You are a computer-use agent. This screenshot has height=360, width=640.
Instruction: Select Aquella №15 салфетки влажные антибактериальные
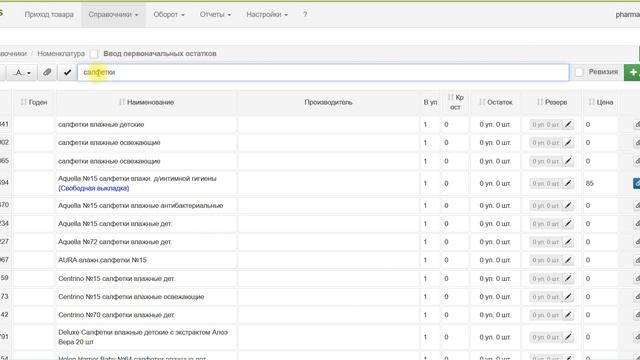tap(140, 205)
